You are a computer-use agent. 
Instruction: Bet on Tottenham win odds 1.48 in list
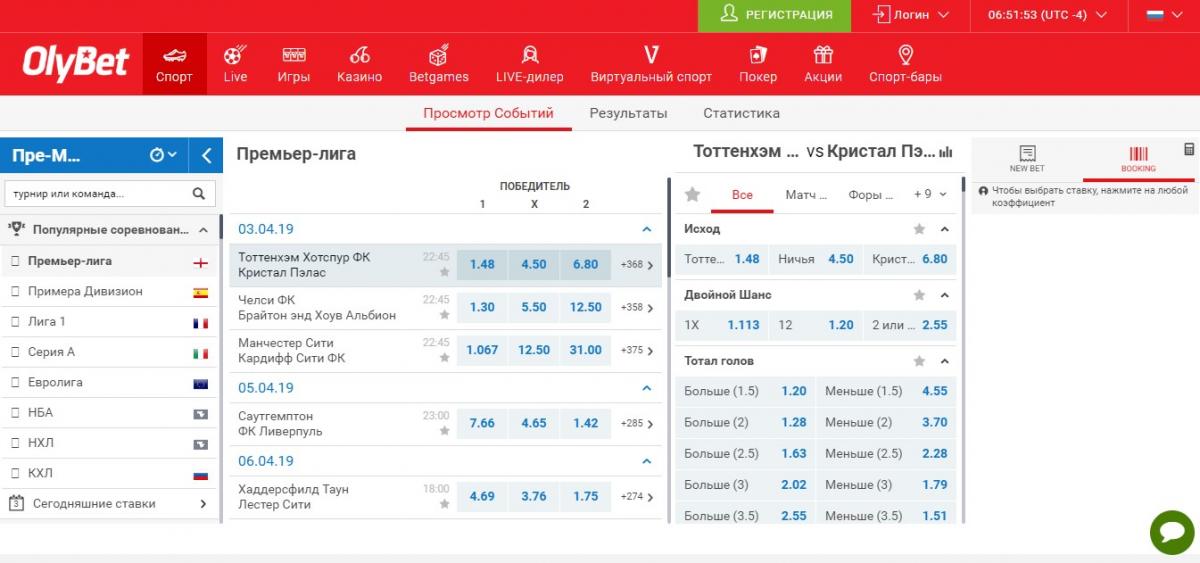482,265
